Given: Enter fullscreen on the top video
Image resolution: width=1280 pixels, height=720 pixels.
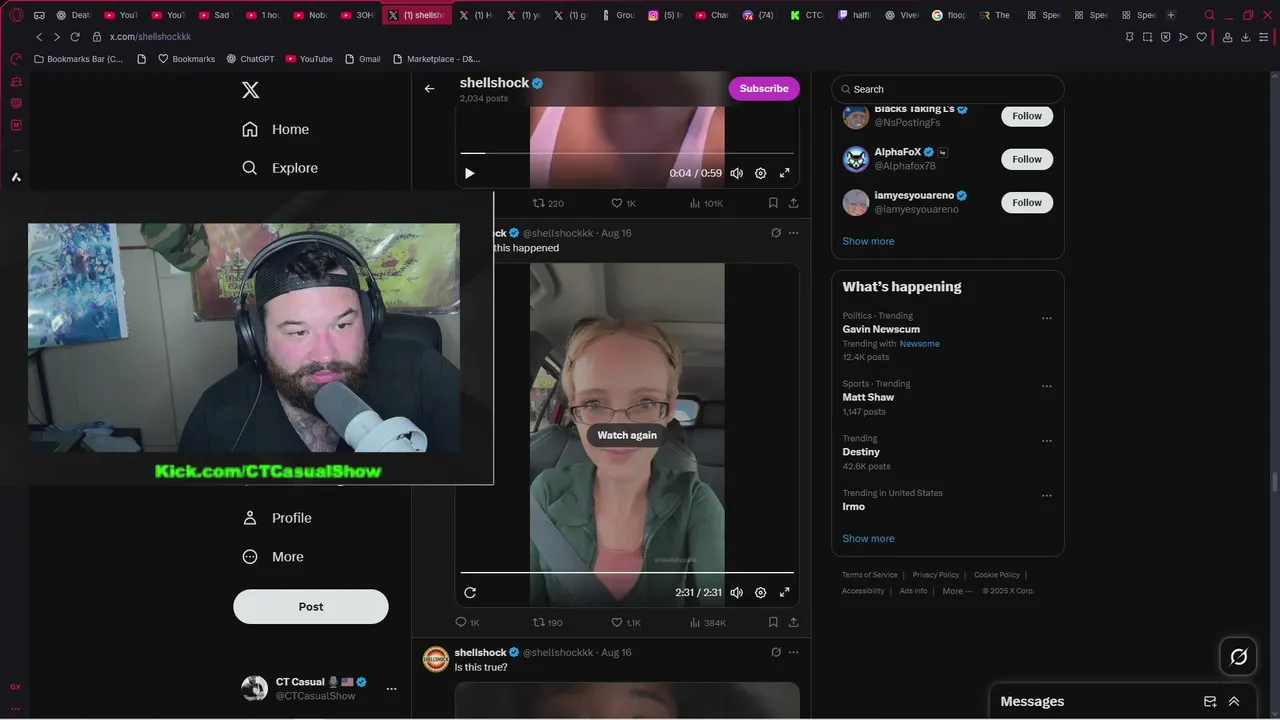Looking at the screenshot, I should (x=785, y=173).
